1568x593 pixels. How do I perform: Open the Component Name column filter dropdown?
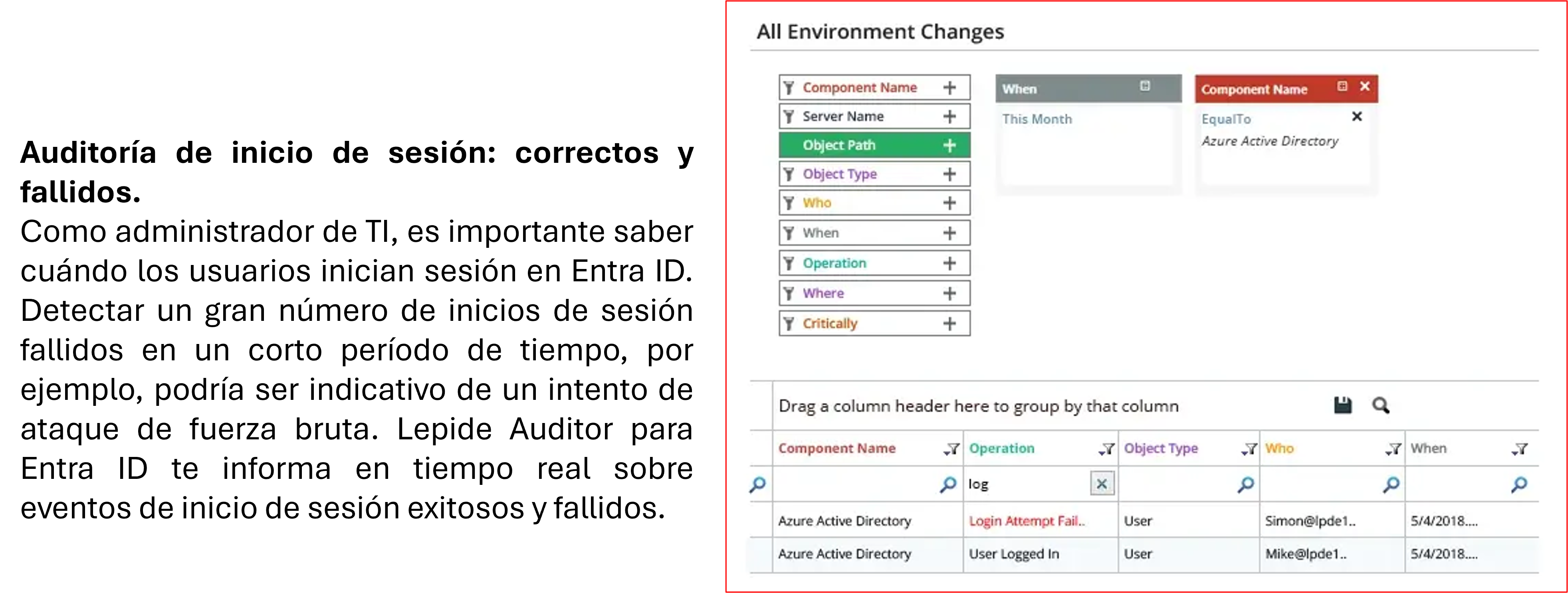click(x=952, y=449)
